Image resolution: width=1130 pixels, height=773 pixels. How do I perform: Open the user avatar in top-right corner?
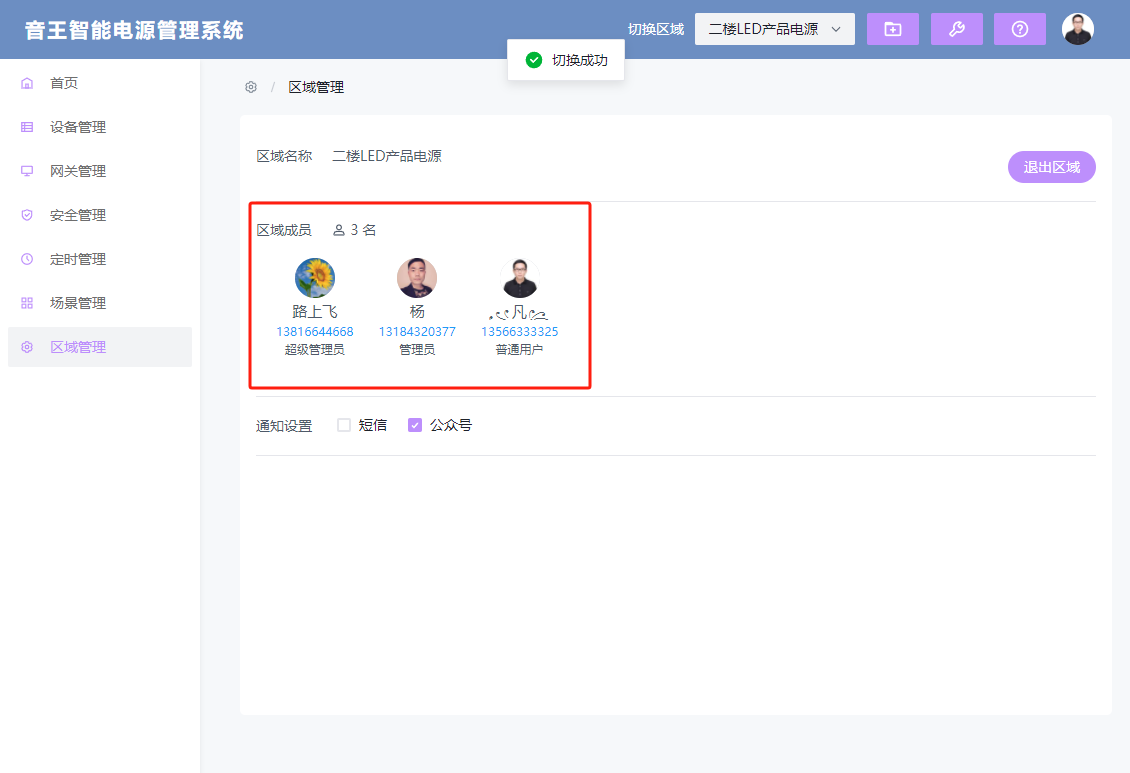(x=1077, y=29)
